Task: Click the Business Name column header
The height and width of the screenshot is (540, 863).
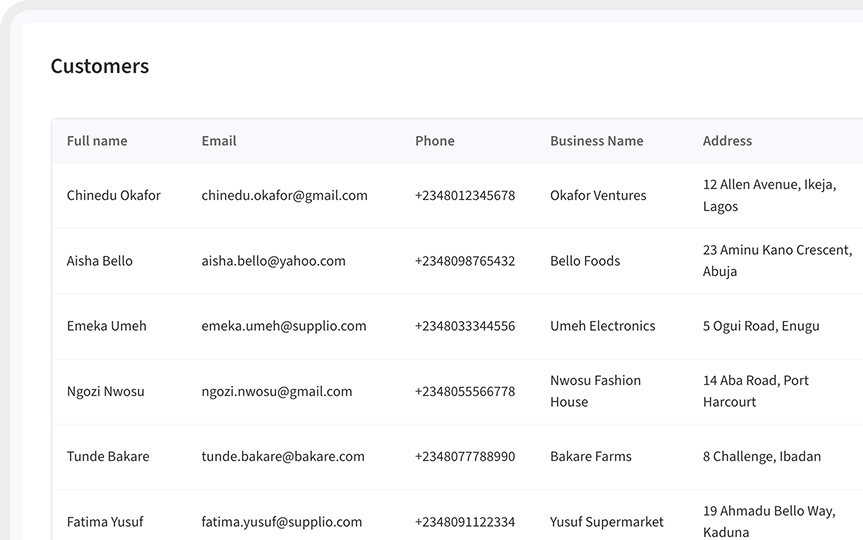Action: point(597,141)
